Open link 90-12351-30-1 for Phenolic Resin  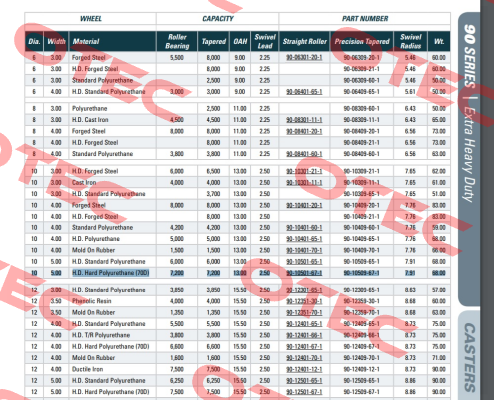point(304,301)
